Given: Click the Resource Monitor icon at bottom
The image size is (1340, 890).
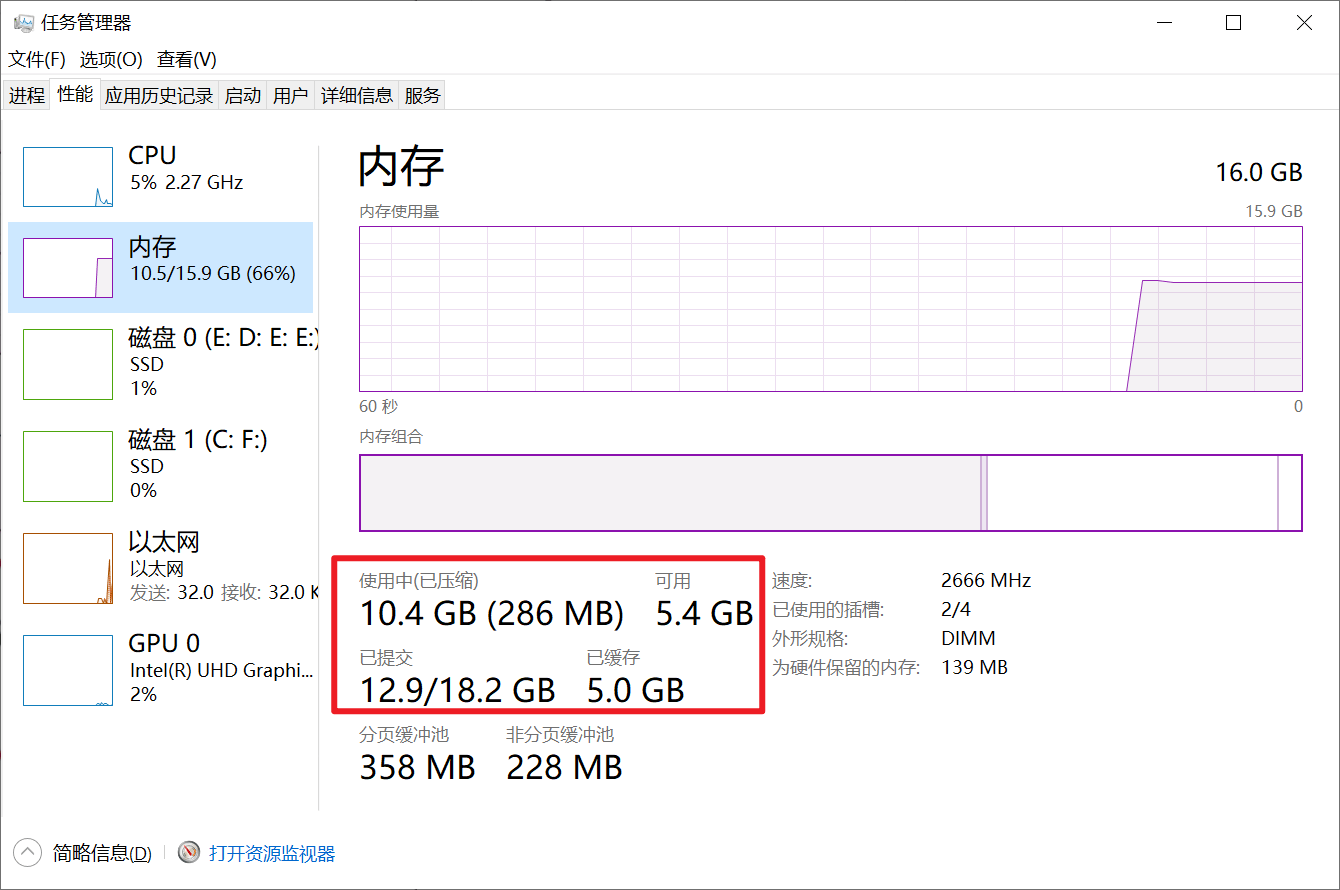Looking at the screenshot, I should click(189, 853).
